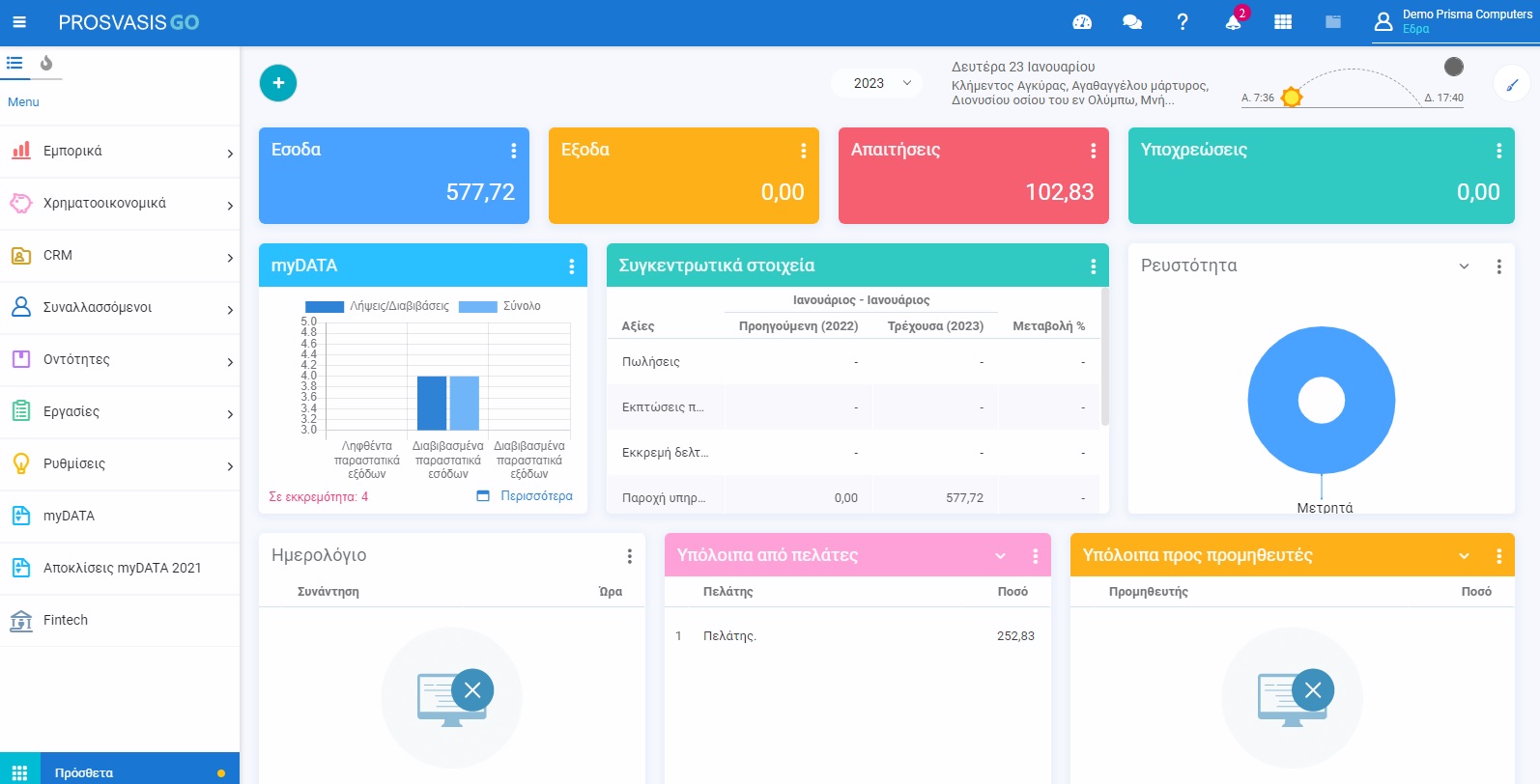Image resolution: width=1540 pixels, height=784 pixels.
Task: Collapse the Υπόλοιπα από πελάτες chevron
Action: click(1000, 556)
